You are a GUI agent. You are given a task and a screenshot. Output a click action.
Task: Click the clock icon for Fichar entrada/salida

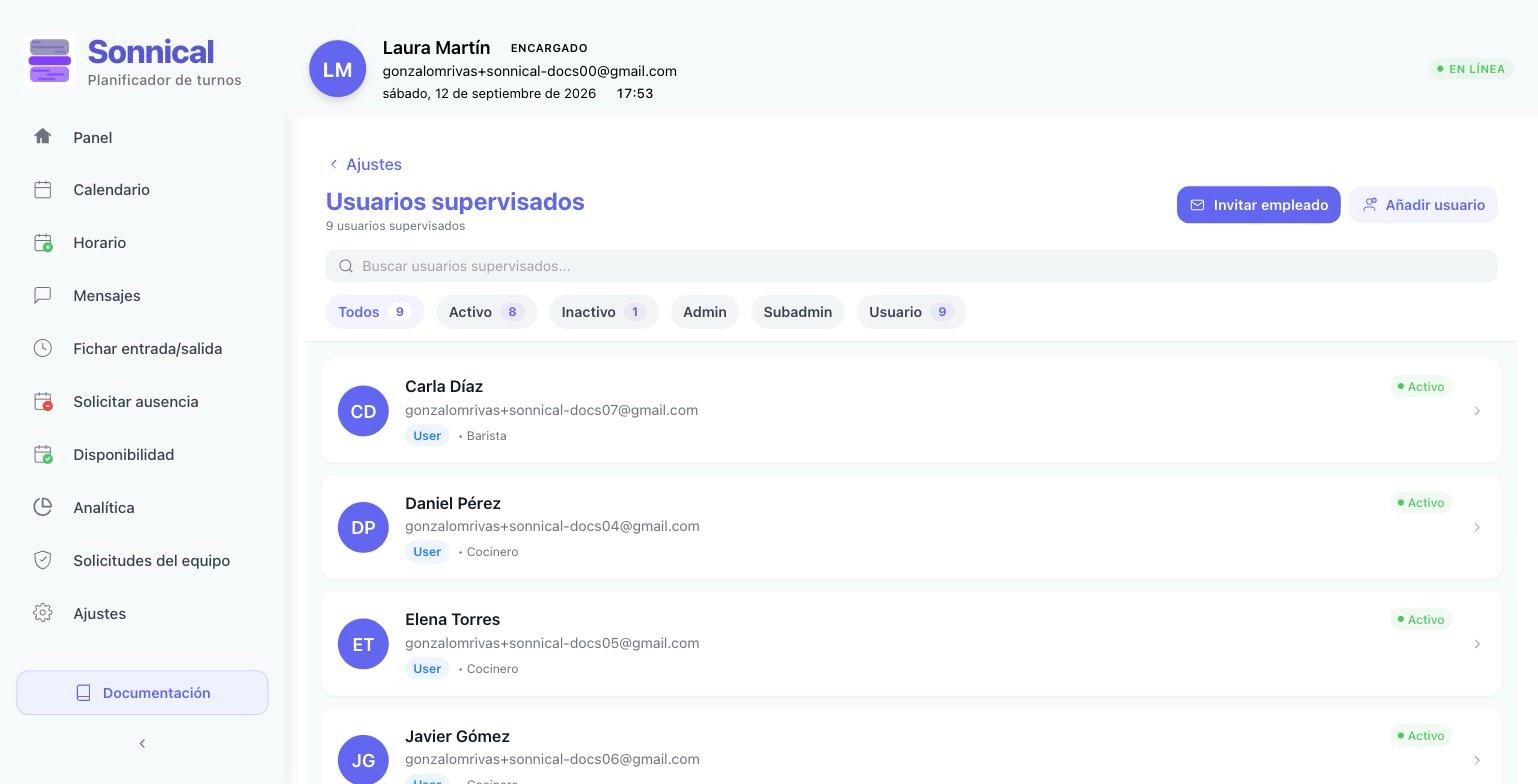(42, 348)
